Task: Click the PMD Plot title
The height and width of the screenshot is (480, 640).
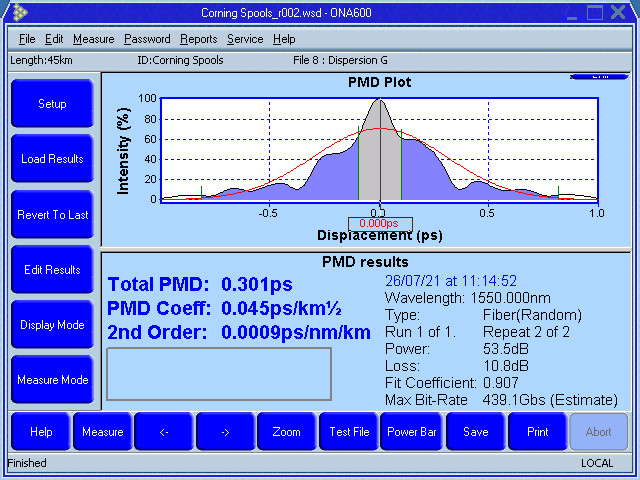Action: point(380,82)
